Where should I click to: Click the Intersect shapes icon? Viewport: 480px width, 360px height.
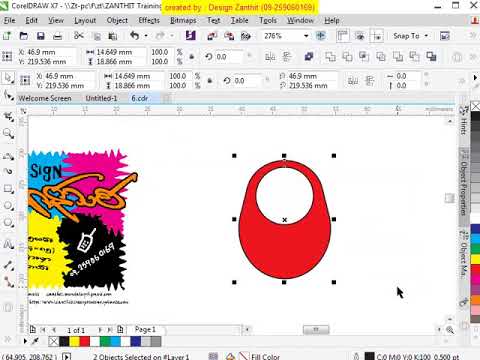[x=364, y=57]
